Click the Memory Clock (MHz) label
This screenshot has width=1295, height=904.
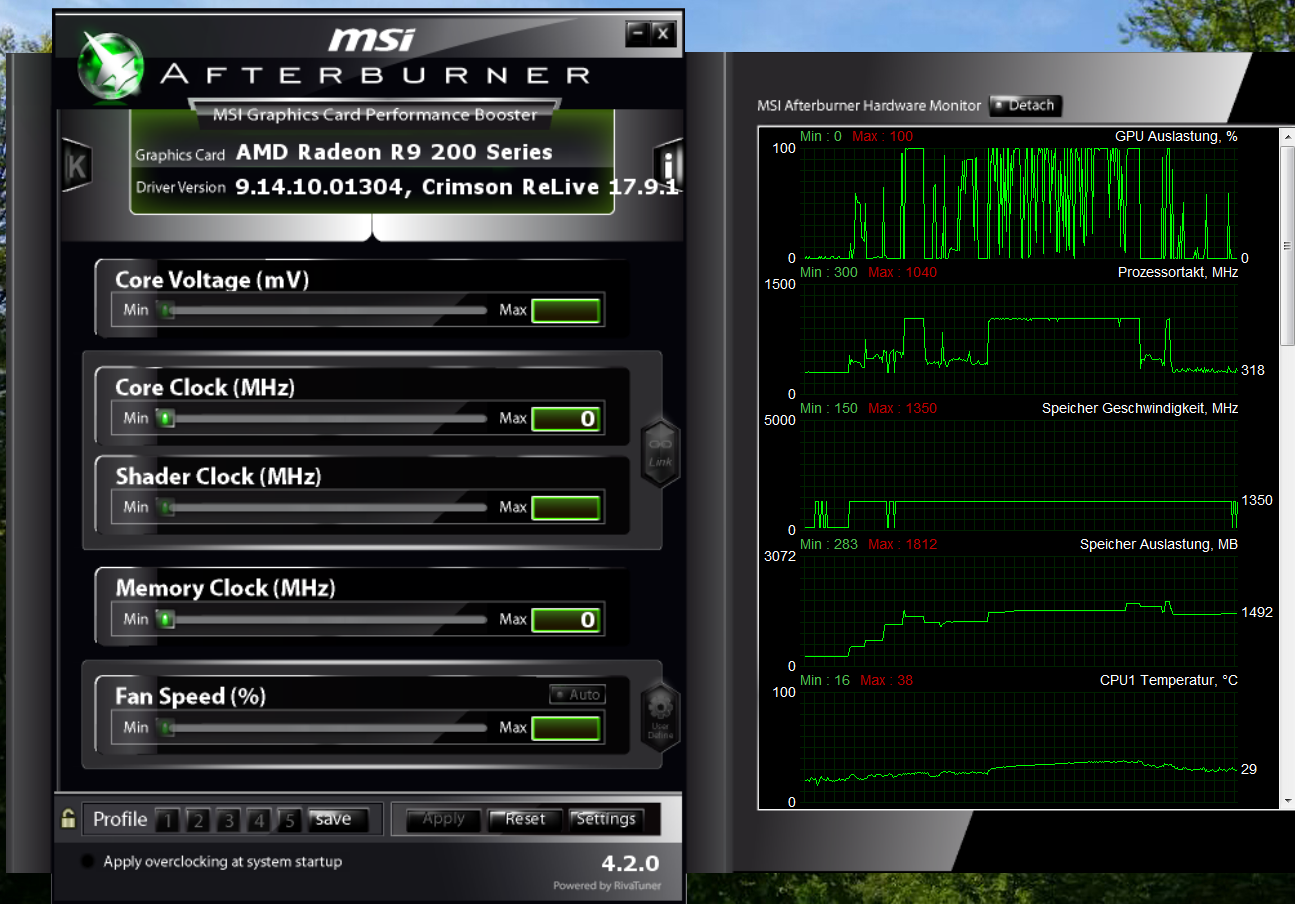[225, 588]
